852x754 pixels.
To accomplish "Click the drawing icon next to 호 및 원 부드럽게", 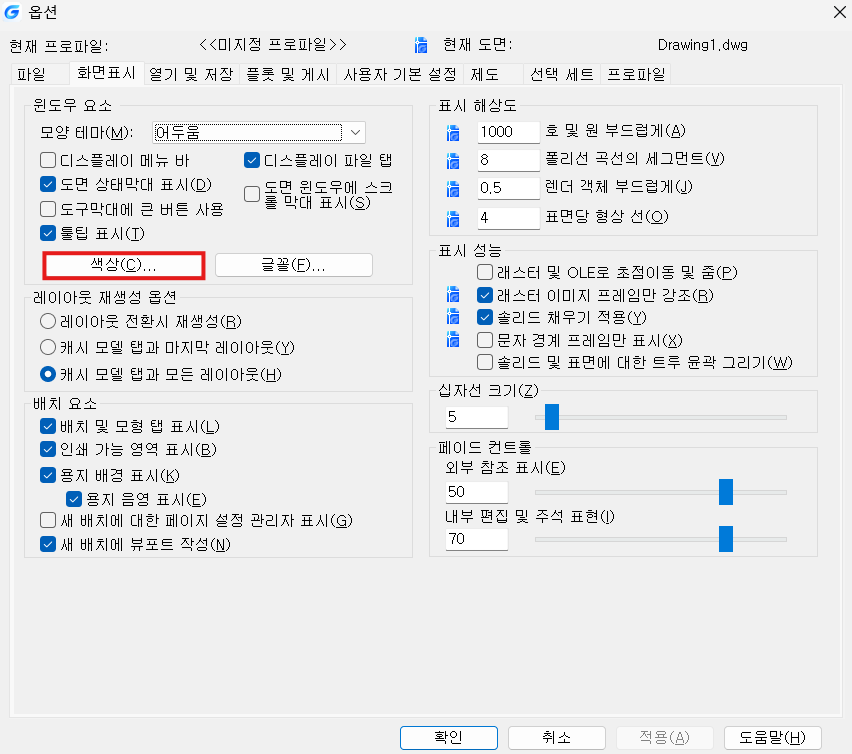I will point(453,132).
